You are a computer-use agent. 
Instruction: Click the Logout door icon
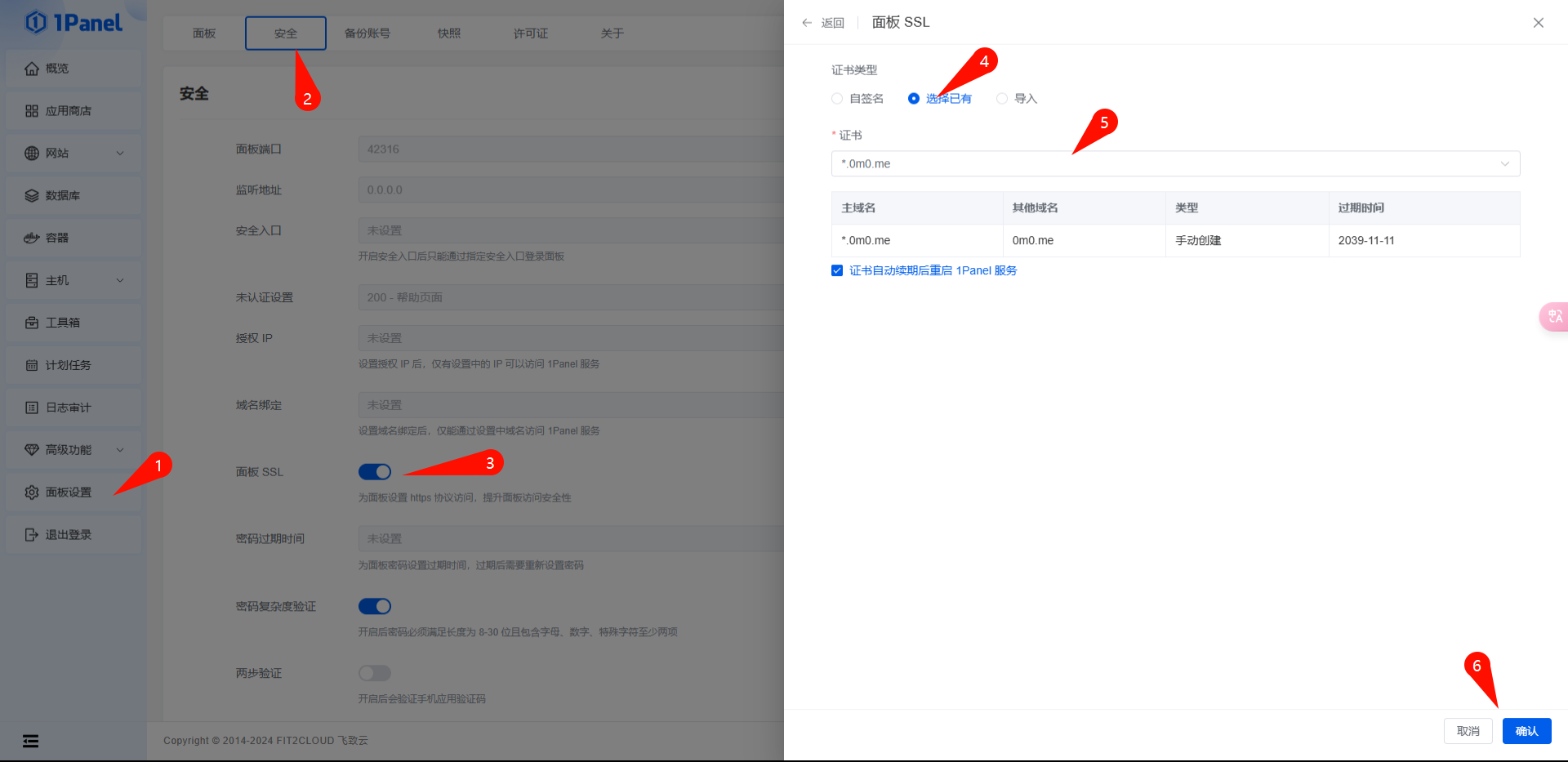click(x=32, y=535)
